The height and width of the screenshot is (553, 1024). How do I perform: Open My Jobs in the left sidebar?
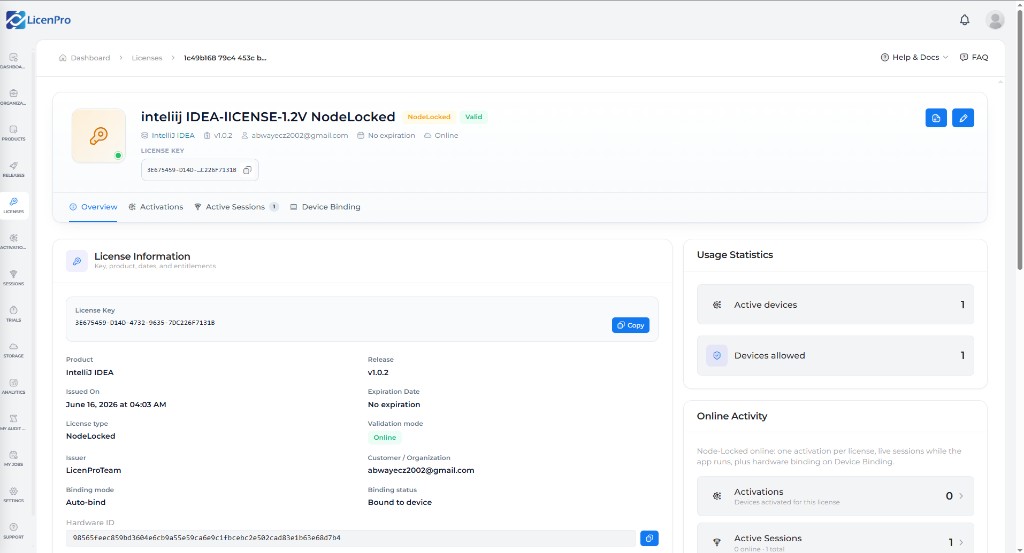(x=13, y=459)
